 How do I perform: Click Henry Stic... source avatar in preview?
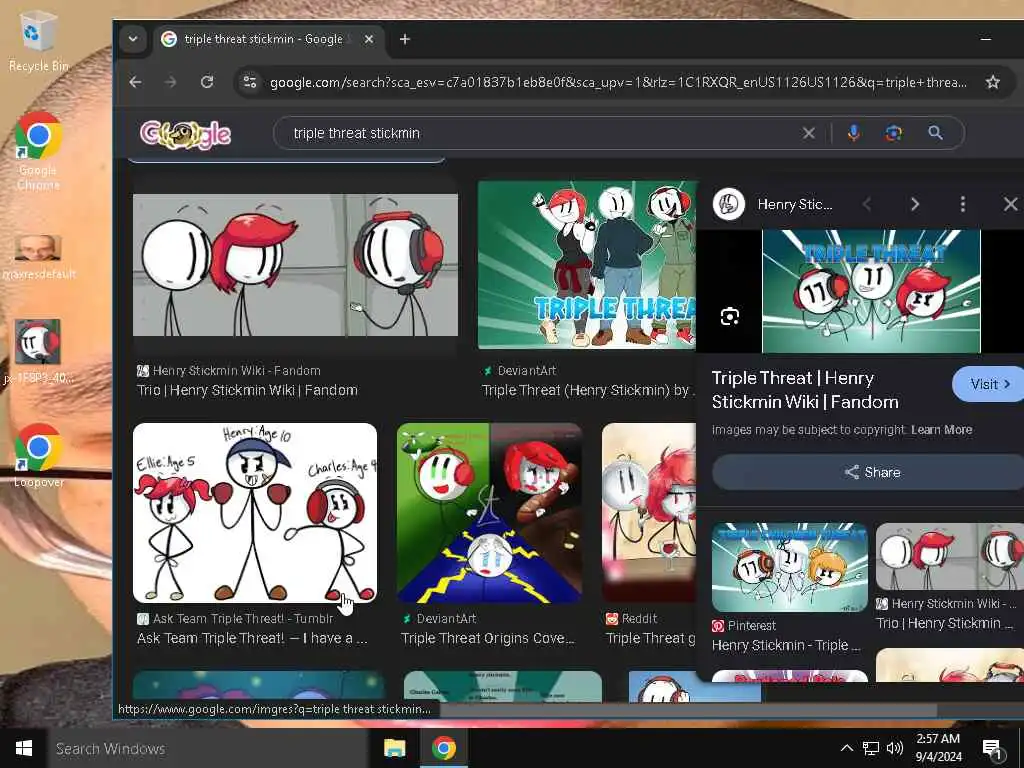point(729,204)
